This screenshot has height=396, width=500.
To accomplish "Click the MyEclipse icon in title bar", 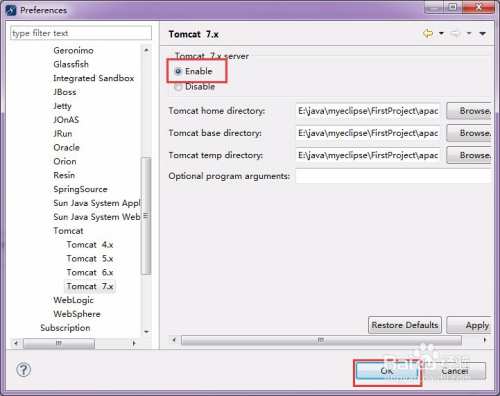I will click(x=11, y=10).
